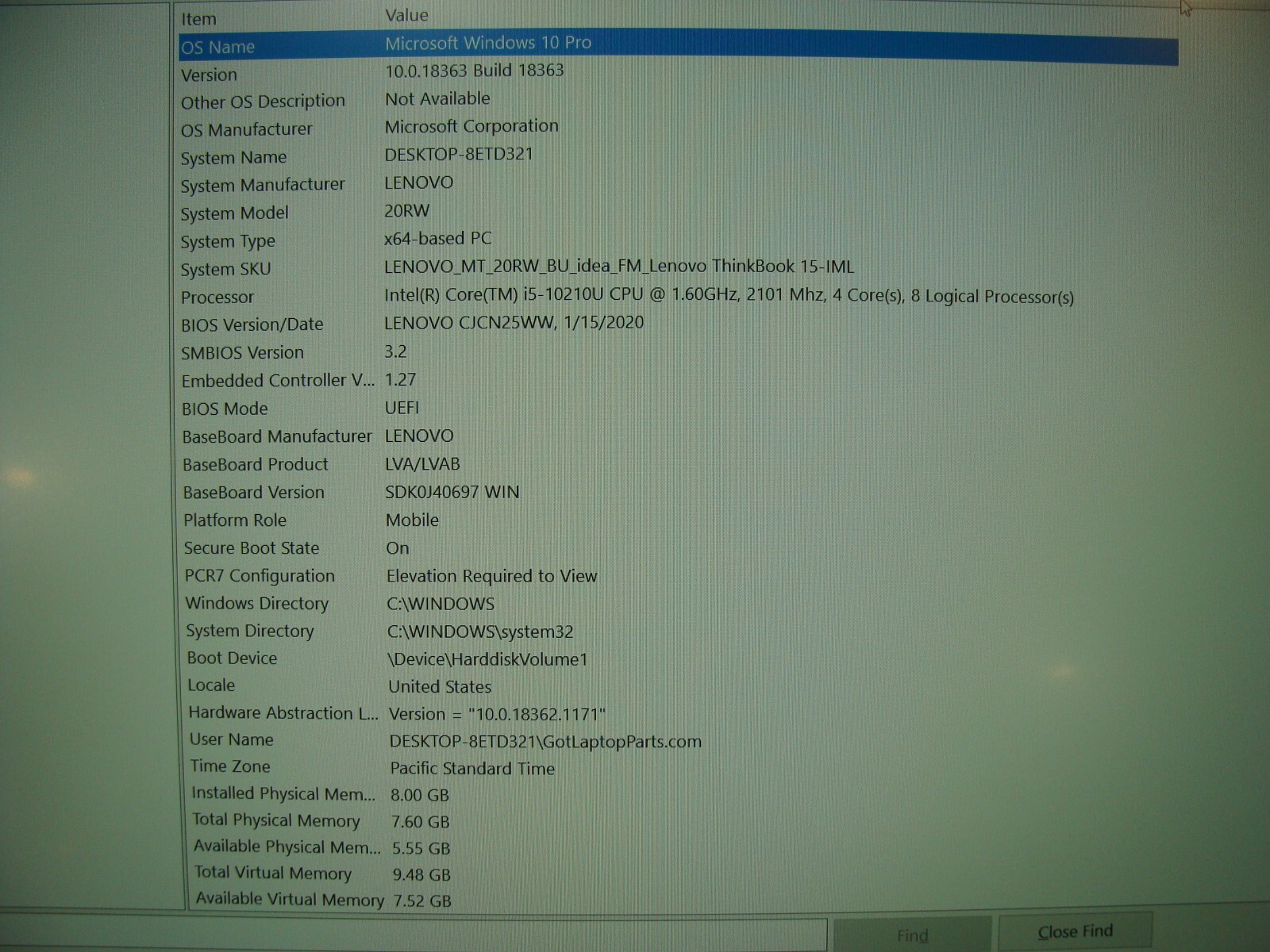The image size is (1270, 952).
Task: Select the System Directory row
Action: coord(679,631)
